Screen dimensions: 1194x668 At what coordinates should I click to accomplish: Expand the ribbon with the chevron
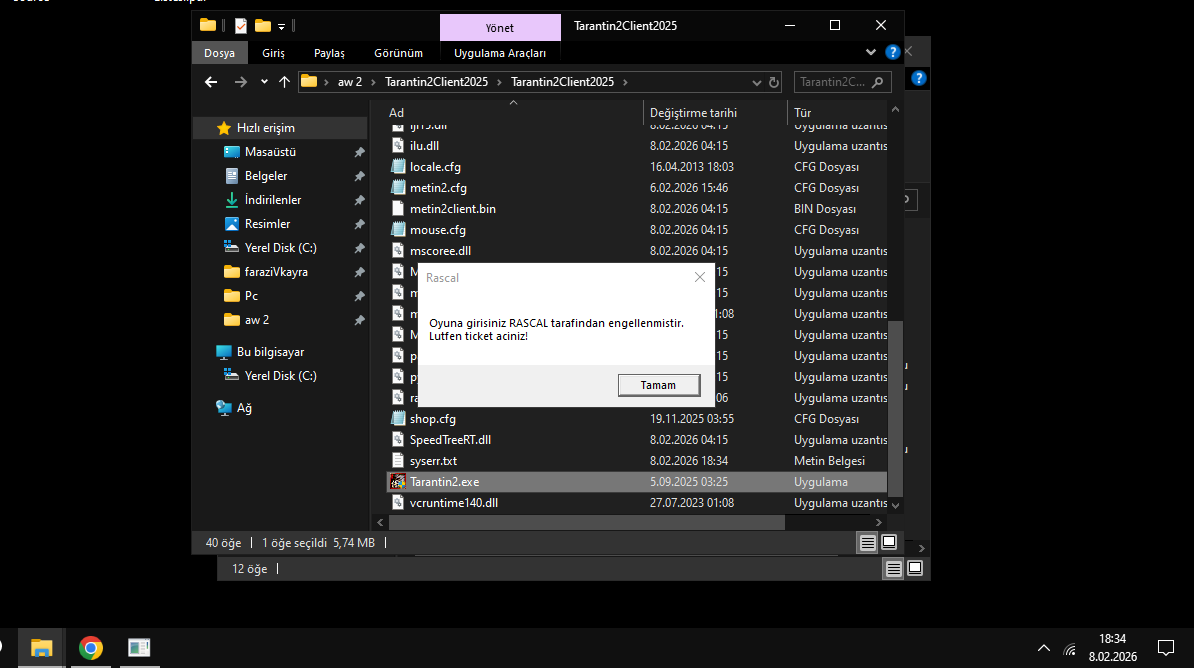870,53
